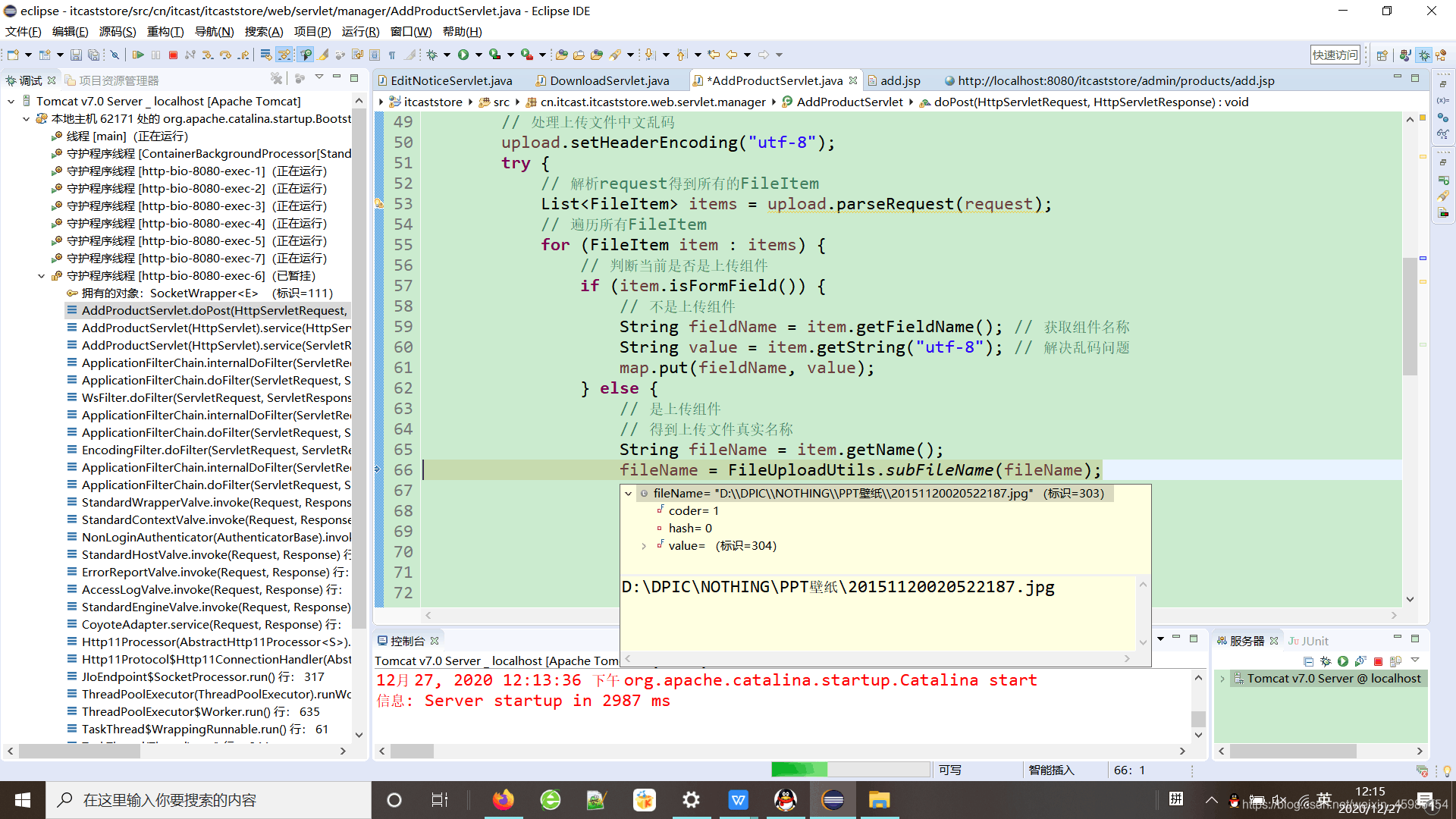Screen dimensions: 1456x819
Task: Collapse the Tomcat v7.0 Server node in the Debug tree
Action: coord(11,101)
